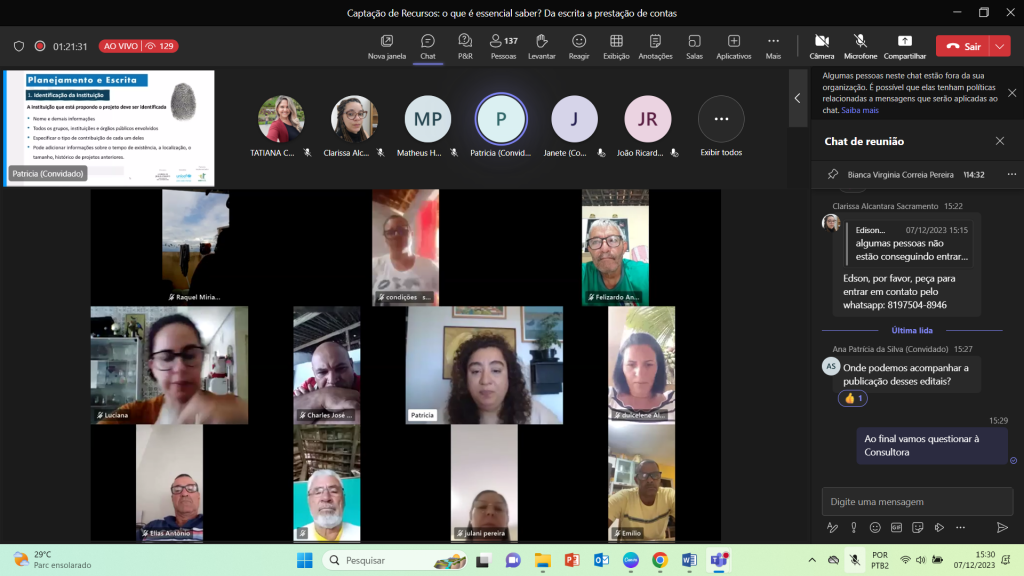Select Clarissa Alc participant avatar
Image resolution: width=1024 pixels, height=576 pixels.
click(x=354, y=119)
